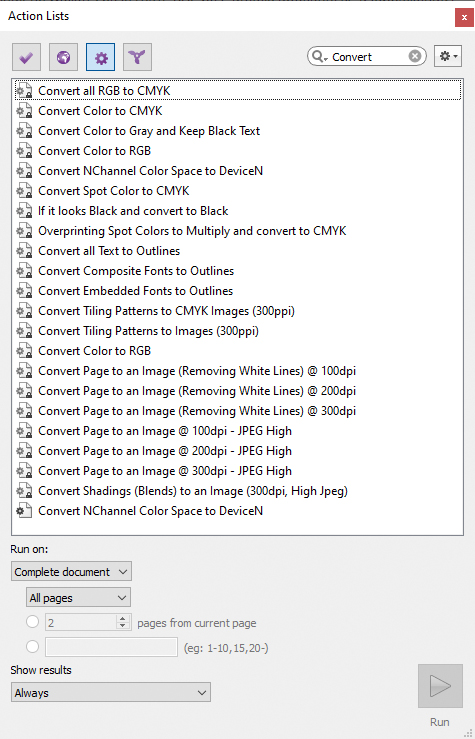Image resolution: width=475 pixels, height=739 pixels.
Task: Open the Show results Always dropdown
Action: click(x=111, y=692)
